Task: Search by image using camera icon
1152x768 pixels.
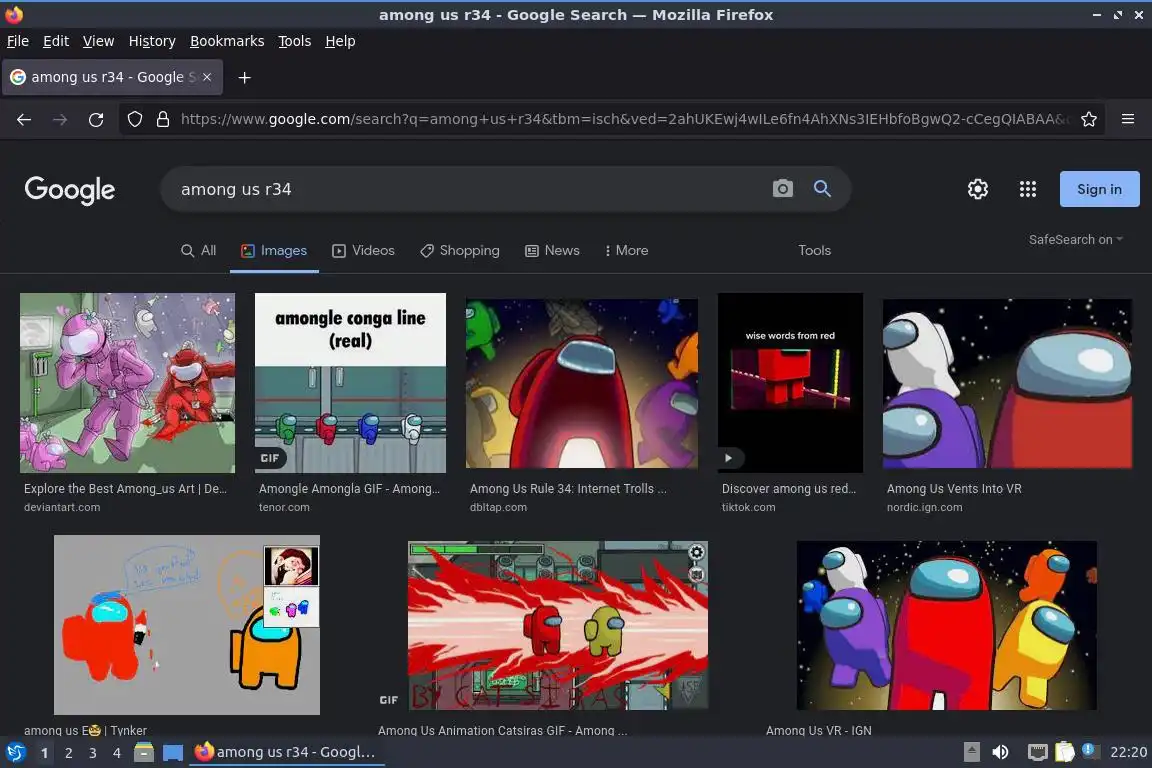Action: (782, 189)
